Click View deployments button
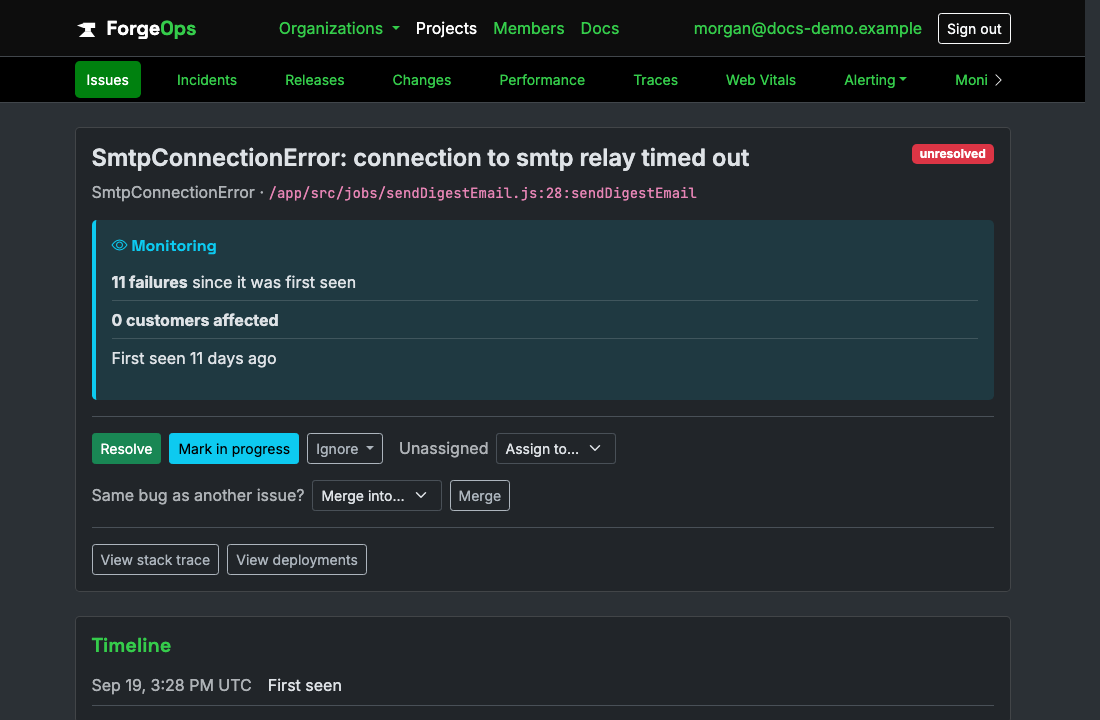Viewport: 1100px width, 720px height. (297, 559)
